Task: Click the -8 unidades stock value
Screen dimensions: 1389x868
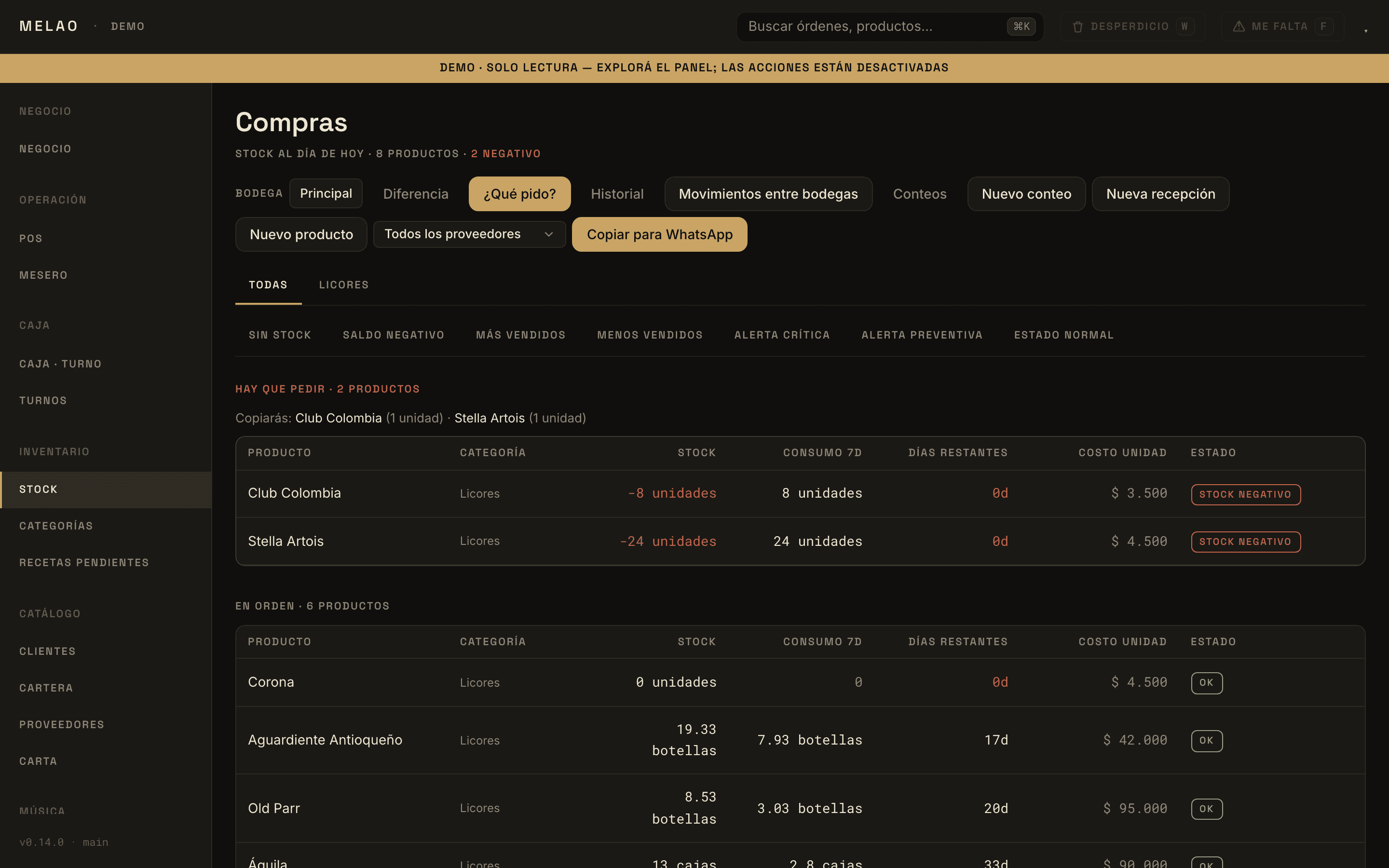Action: tap(672, 493)
